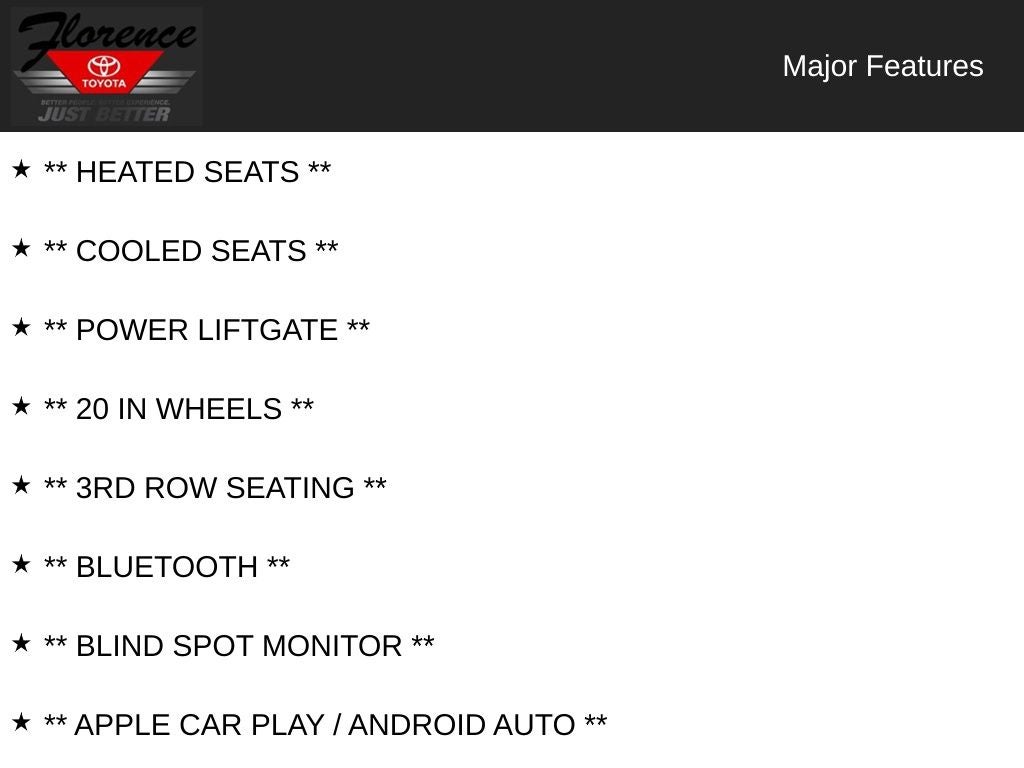Select the BLIND SPOT MONITOR feature text
1024x768 pixels.
point(239,646)
